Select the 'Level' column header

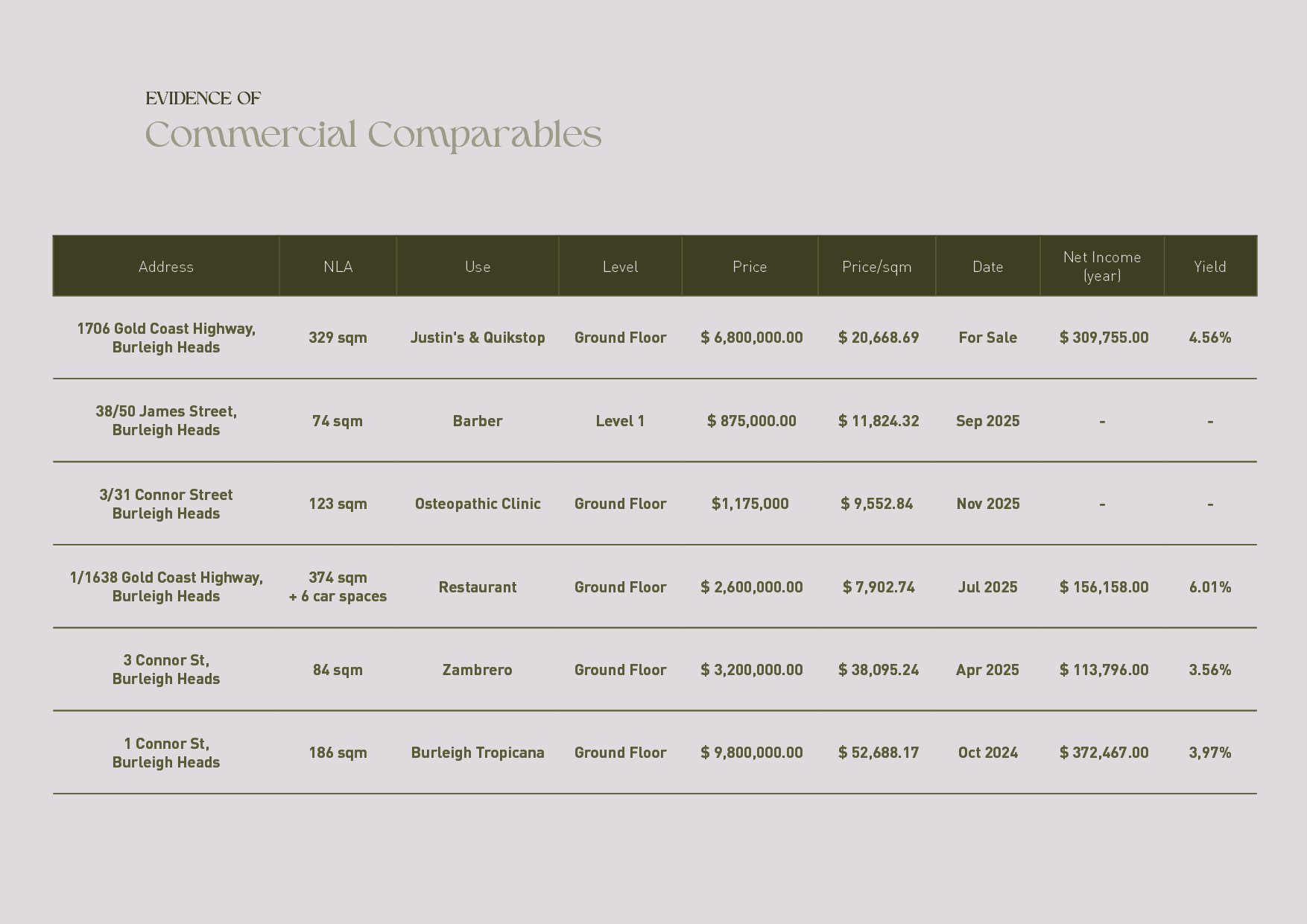click(x=620, y=267)
